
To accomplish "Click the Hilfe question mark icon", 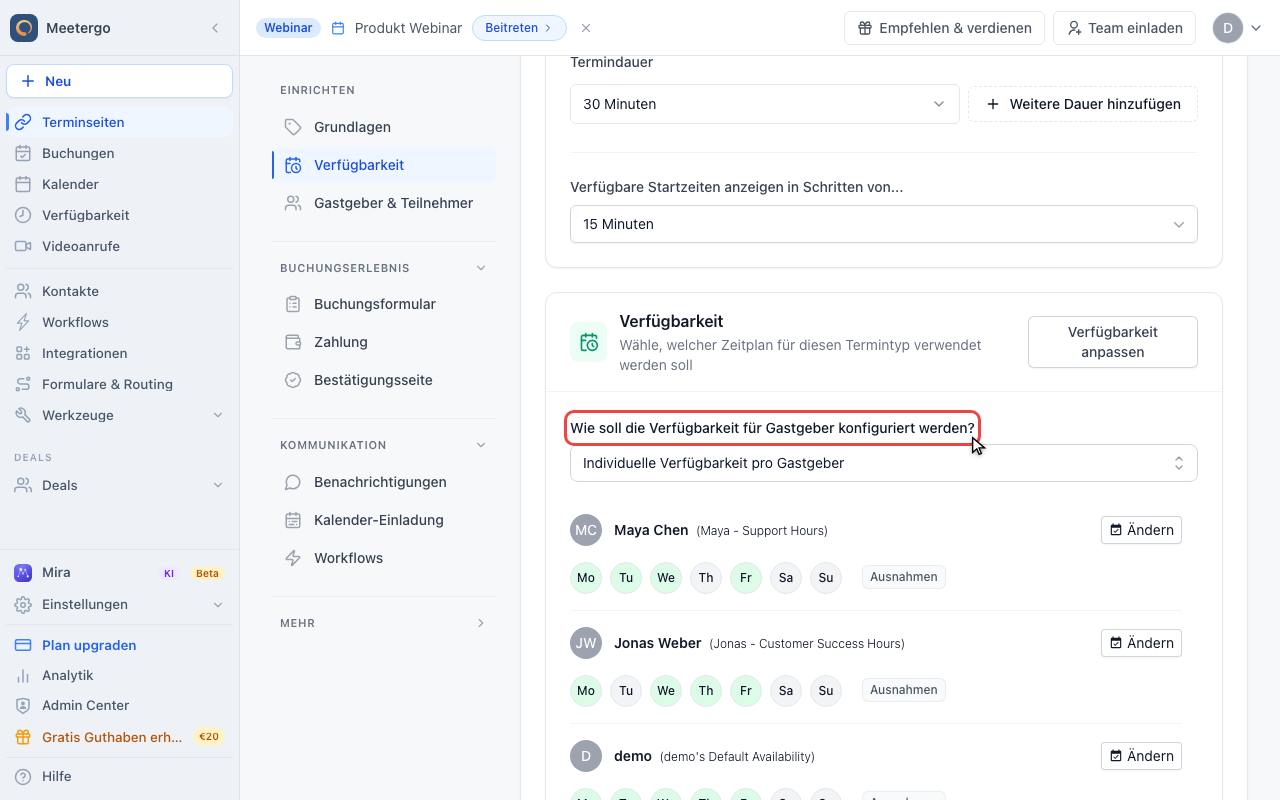I will tap(23, 776).
